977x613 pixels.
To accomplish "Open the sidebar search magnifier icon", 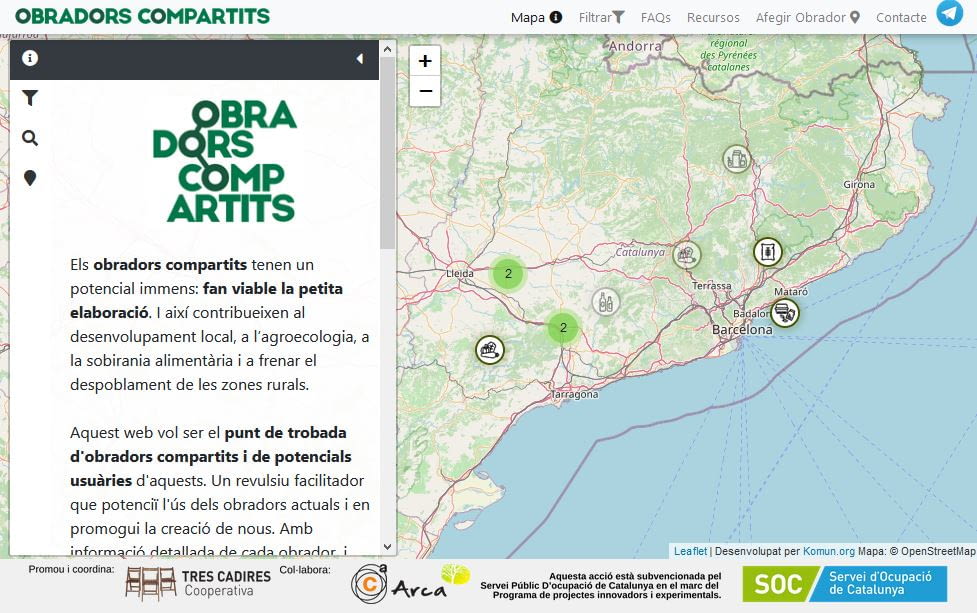I will [x=30, y=138].
